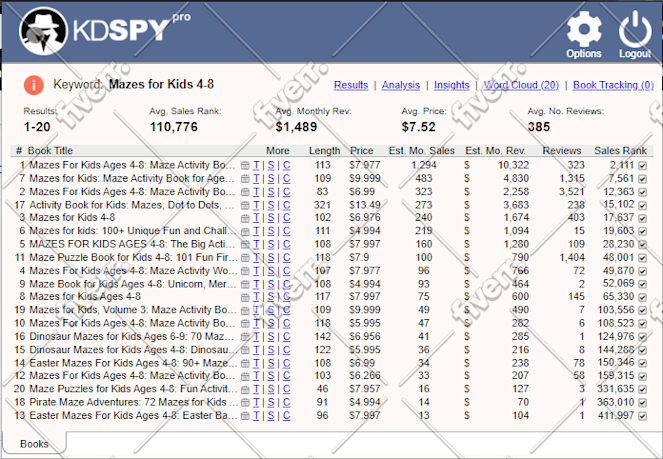
Task: Sort by Est. Mo. Rev. column header
Action: click(496, 150)
